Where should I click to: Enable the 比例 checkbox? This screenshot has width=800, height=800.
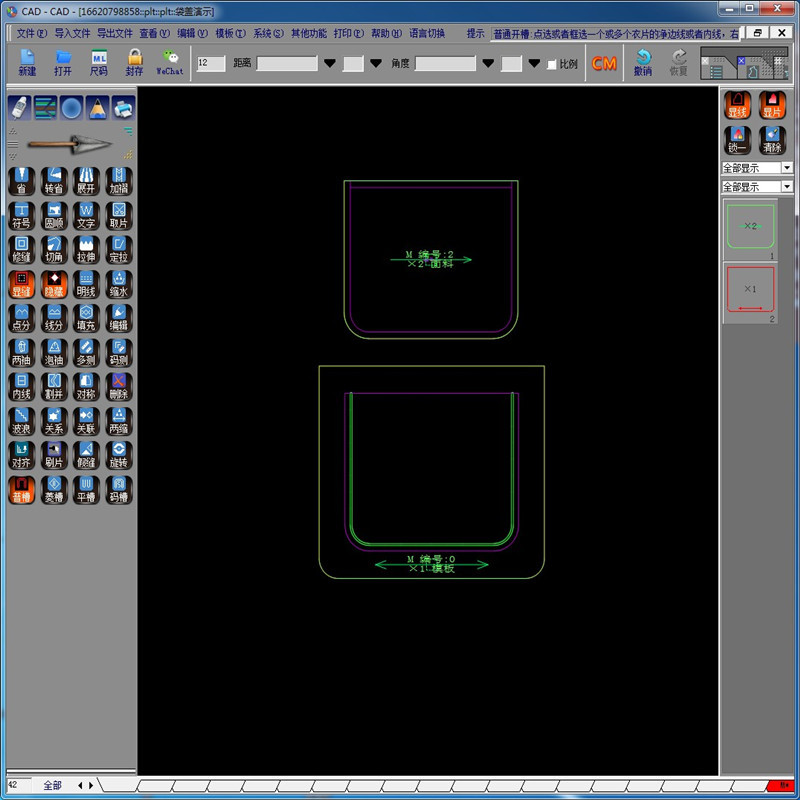point(552,64)
